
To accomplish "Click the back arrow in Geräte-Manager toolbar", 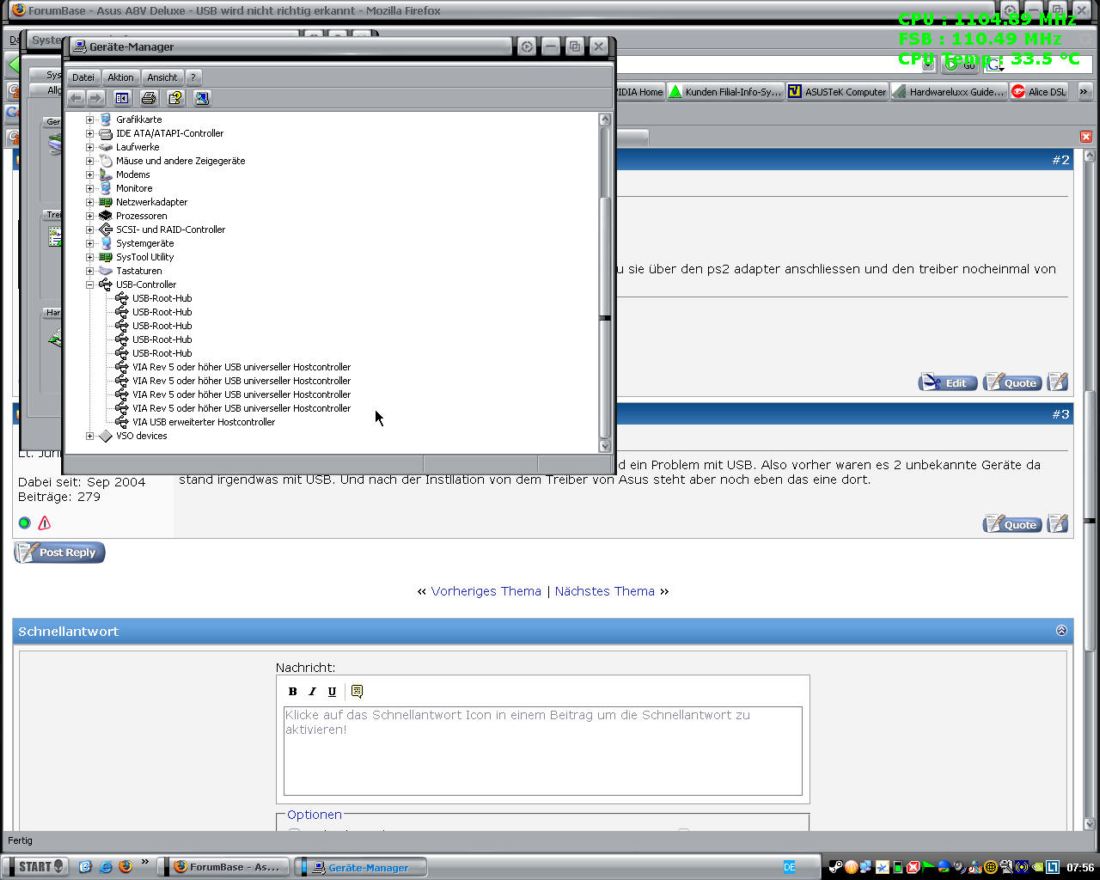I will (76, 98).
